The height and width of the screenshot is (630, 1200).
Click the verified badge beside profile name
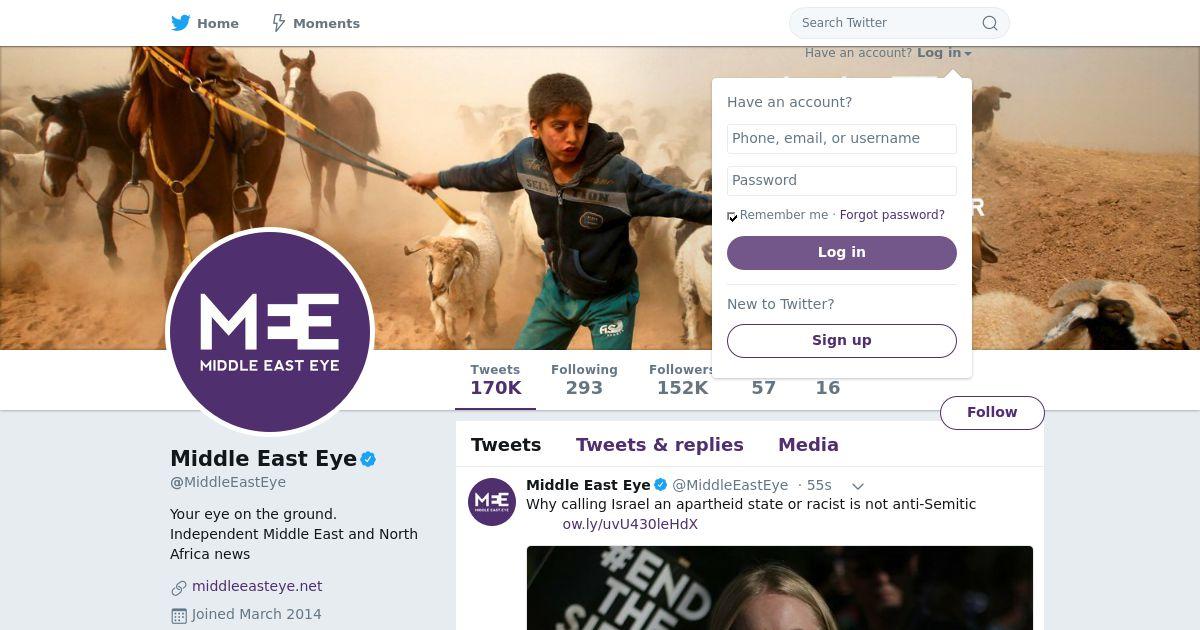[369, 459]
